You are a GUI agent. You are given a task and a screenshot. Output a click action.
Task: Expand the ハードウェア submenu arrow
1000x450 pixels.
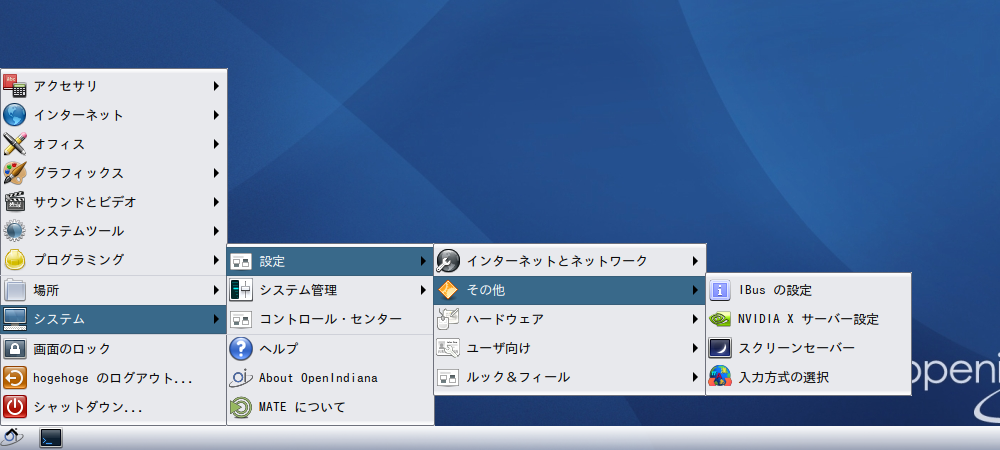pos(695,319)
